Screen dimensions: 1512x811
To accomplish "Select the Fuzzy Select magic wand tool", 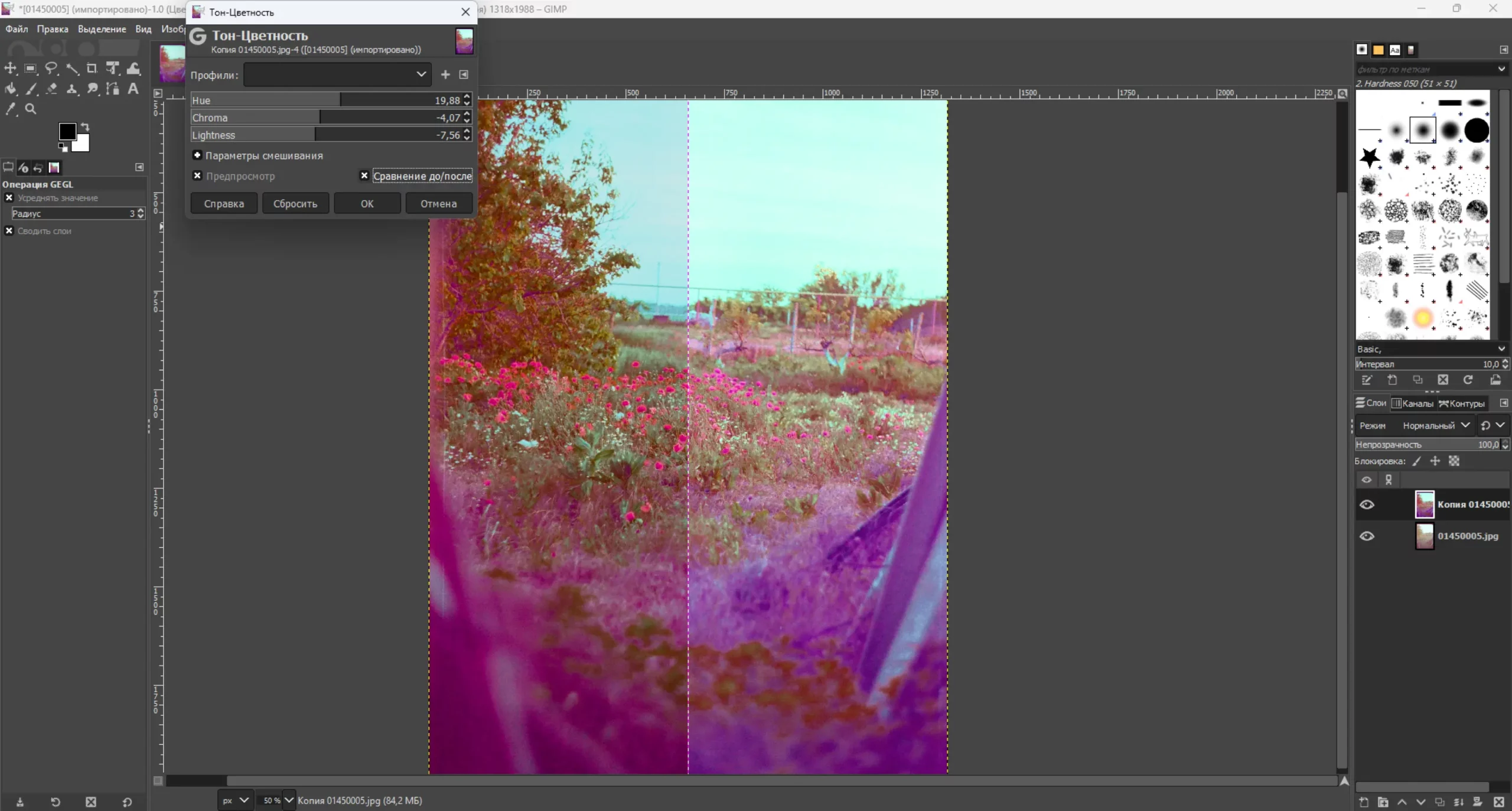I will click(72, 69).
